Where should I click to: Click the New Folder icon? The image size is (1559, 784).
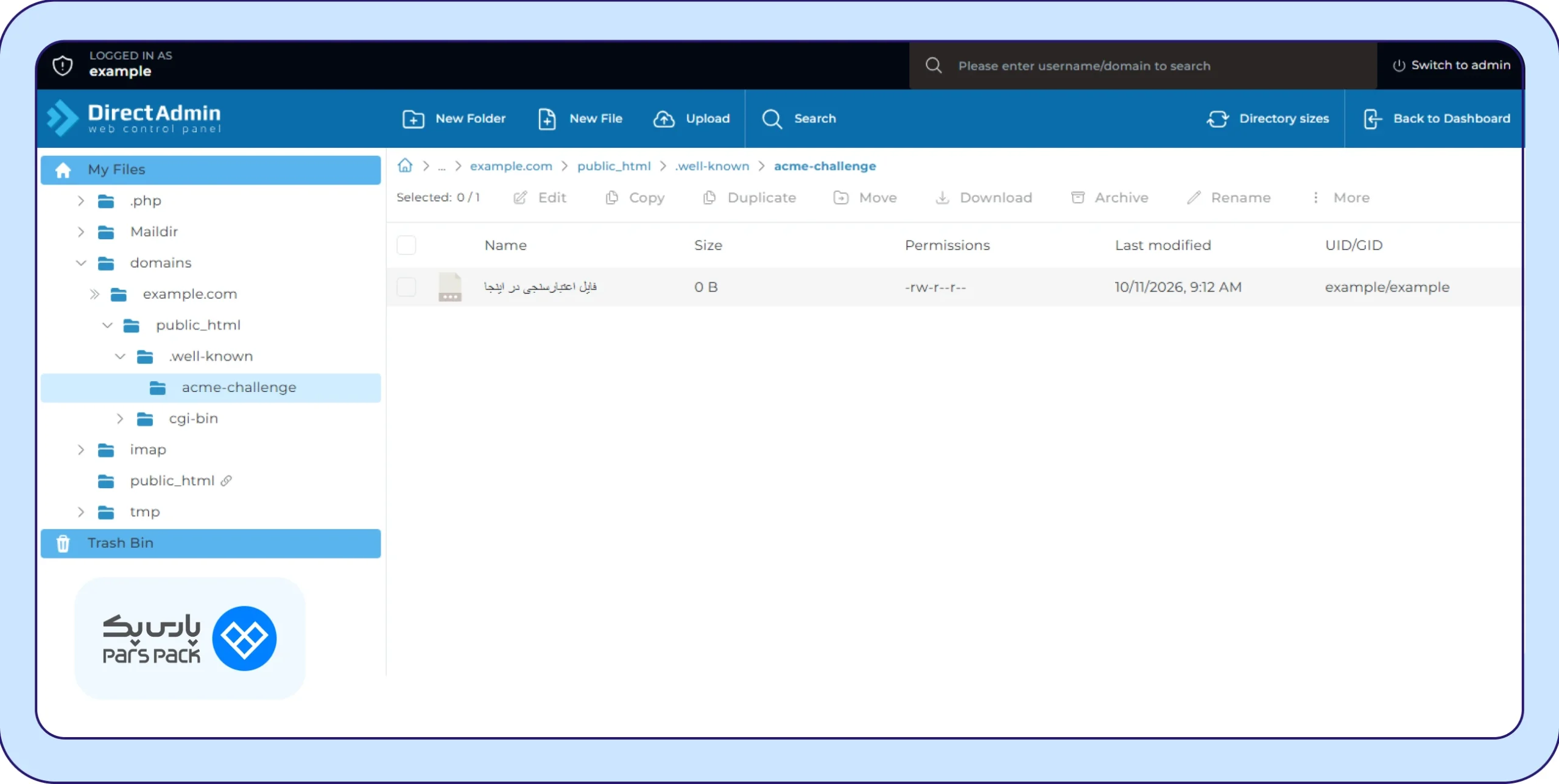pos(414,119)
